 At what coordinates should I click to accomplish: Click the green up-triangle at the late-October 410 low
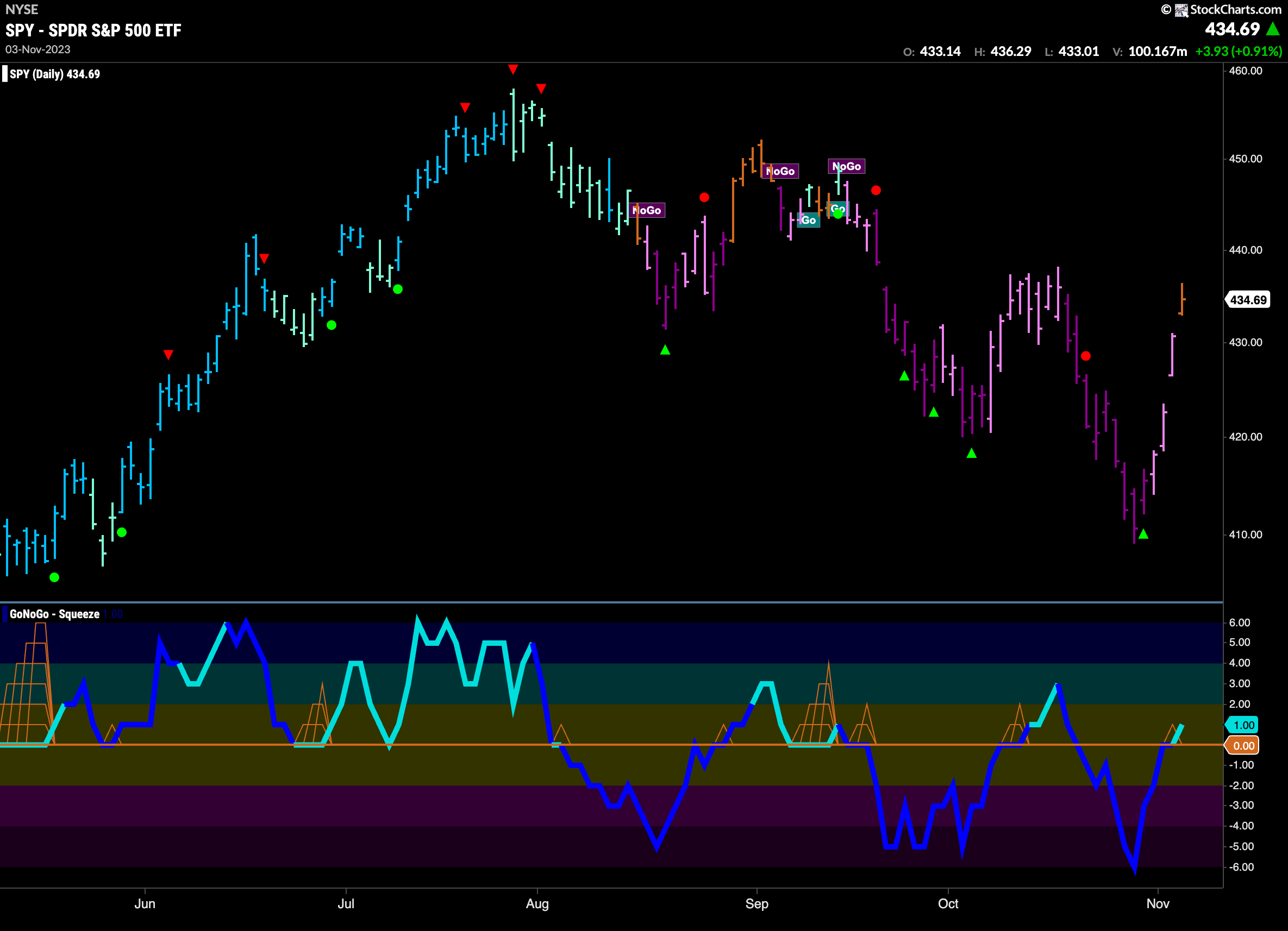[x=1143, y=534]
